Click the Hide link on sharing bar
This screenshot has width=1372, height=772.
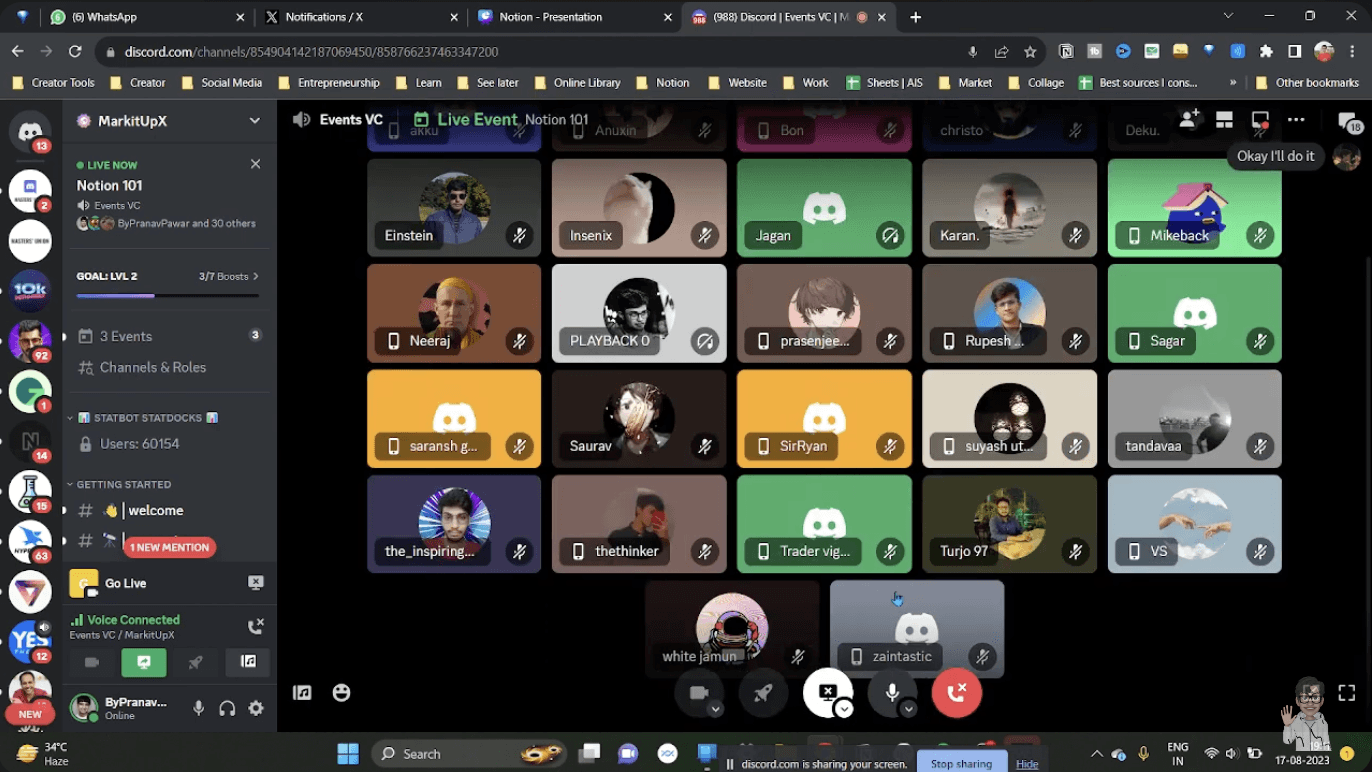coord(1027,764)
